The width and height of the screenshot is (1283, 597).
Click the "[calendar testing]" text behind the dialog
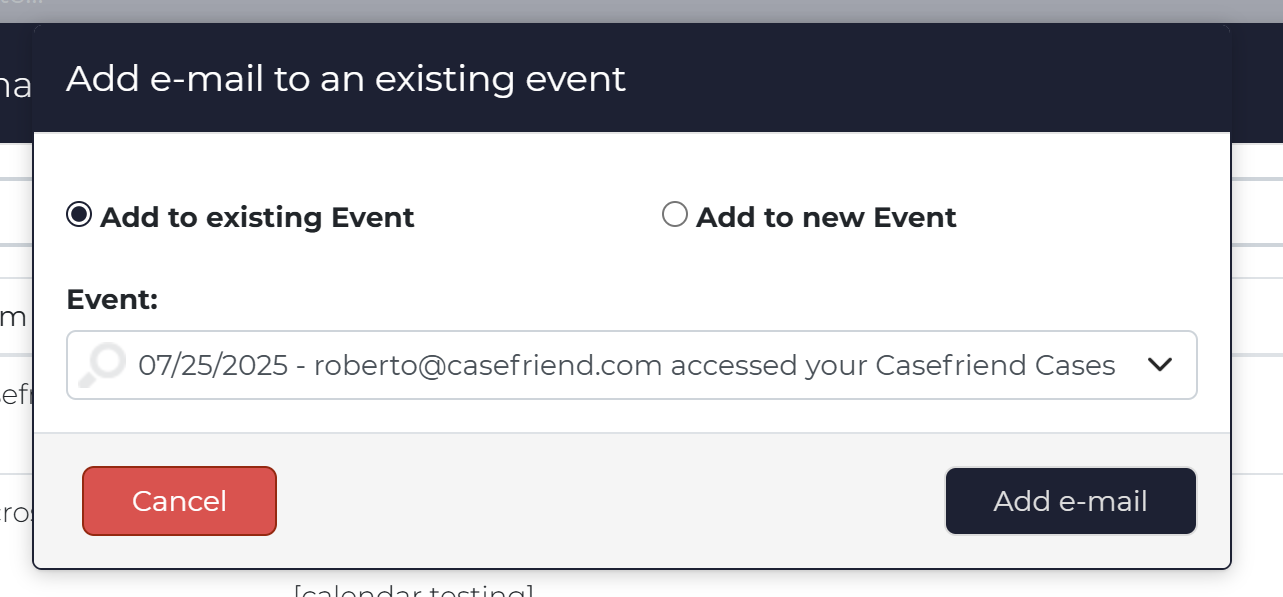[x=413, y=589]
